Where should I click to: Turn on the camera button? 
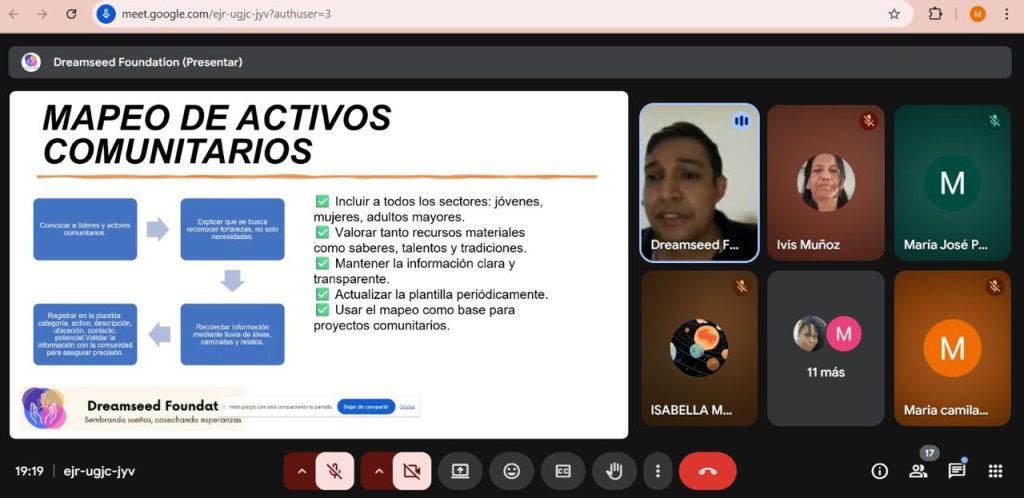pyautogui.click(x=411, y=471)
